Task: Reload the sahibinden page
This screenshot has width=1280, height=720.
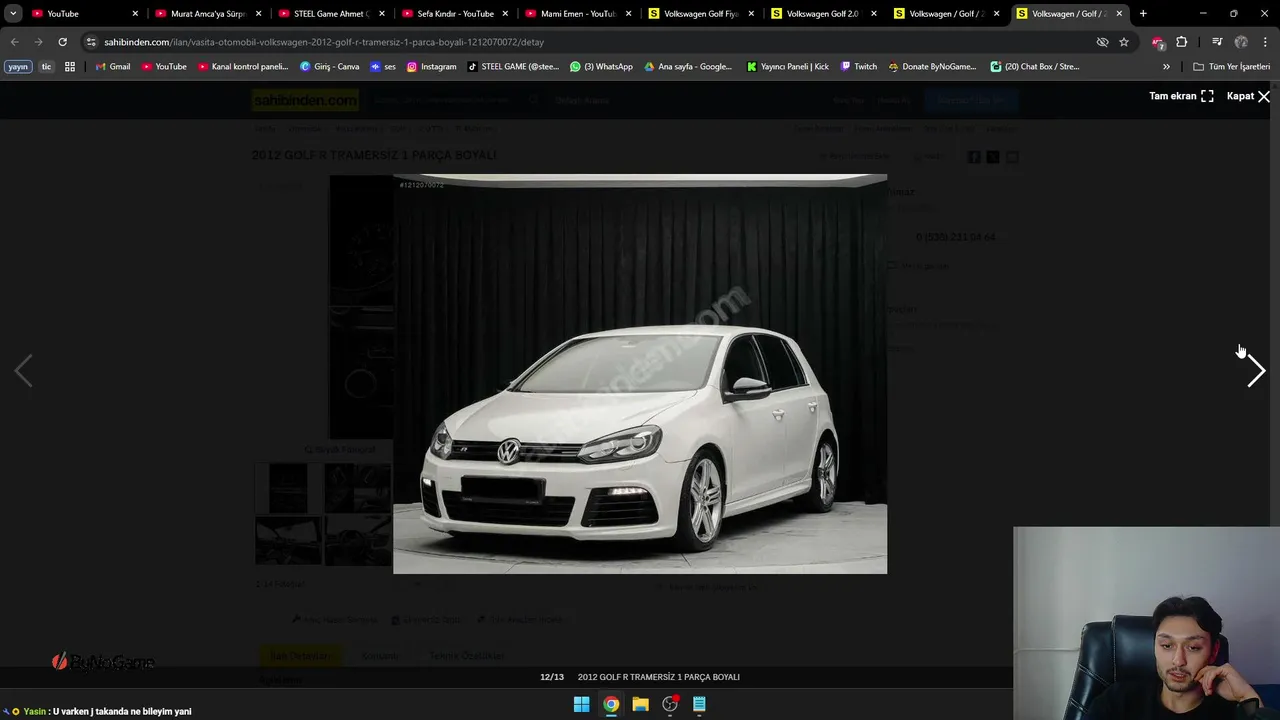Action: click(62, 42)
